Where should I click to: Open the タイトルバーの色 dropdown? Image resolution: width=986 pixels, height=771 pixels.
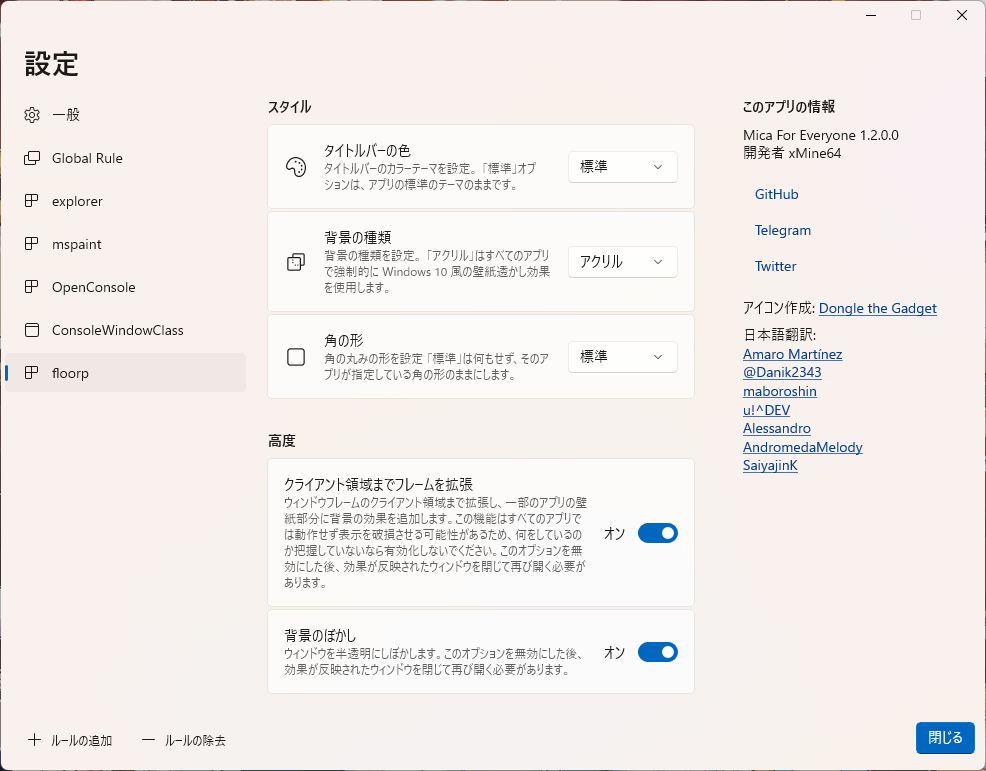pos(623,167)
